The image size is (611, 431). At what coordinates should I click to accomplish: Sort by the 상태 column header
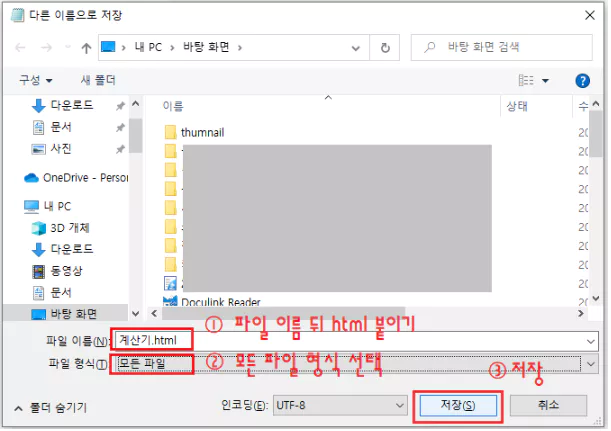click(517, 106)
